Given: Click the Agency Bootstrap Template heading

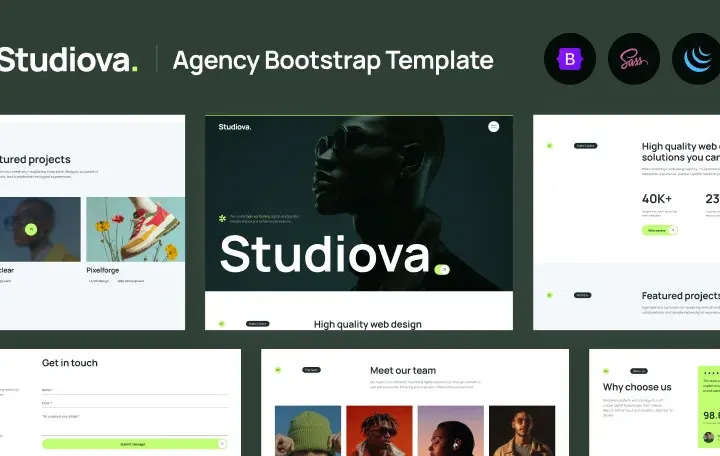Looking at the screenshot, I should (x=333, y=61).
